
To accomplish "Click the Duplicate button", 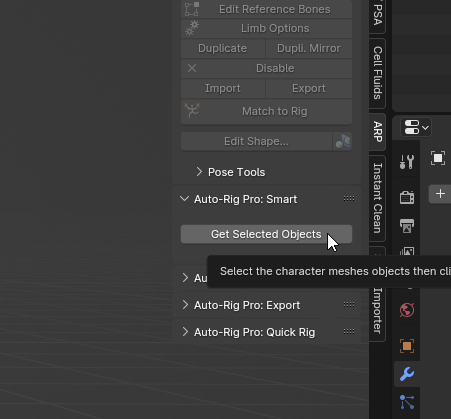I will pos(223,48).
